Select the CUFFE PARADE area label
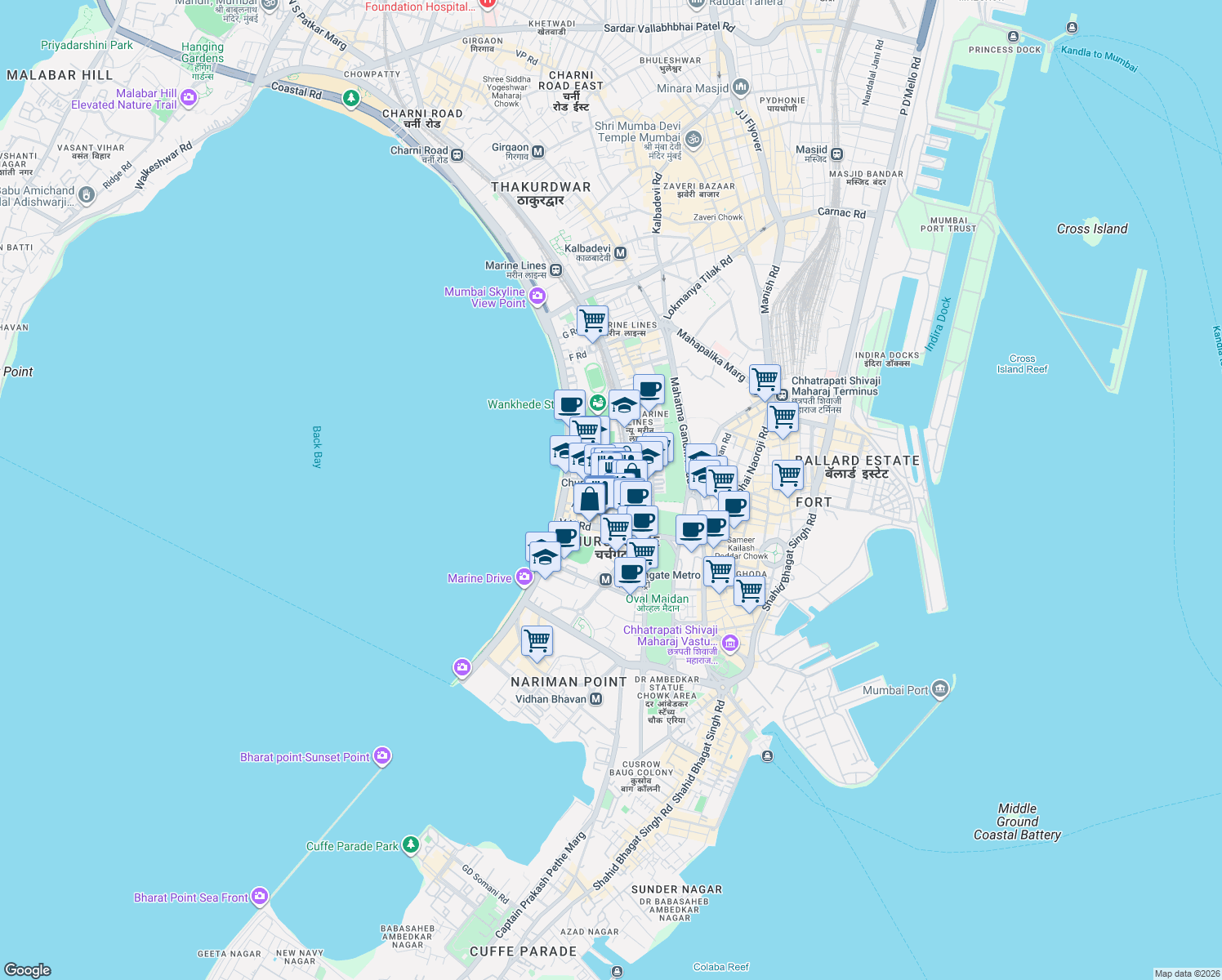 [523, 951]
